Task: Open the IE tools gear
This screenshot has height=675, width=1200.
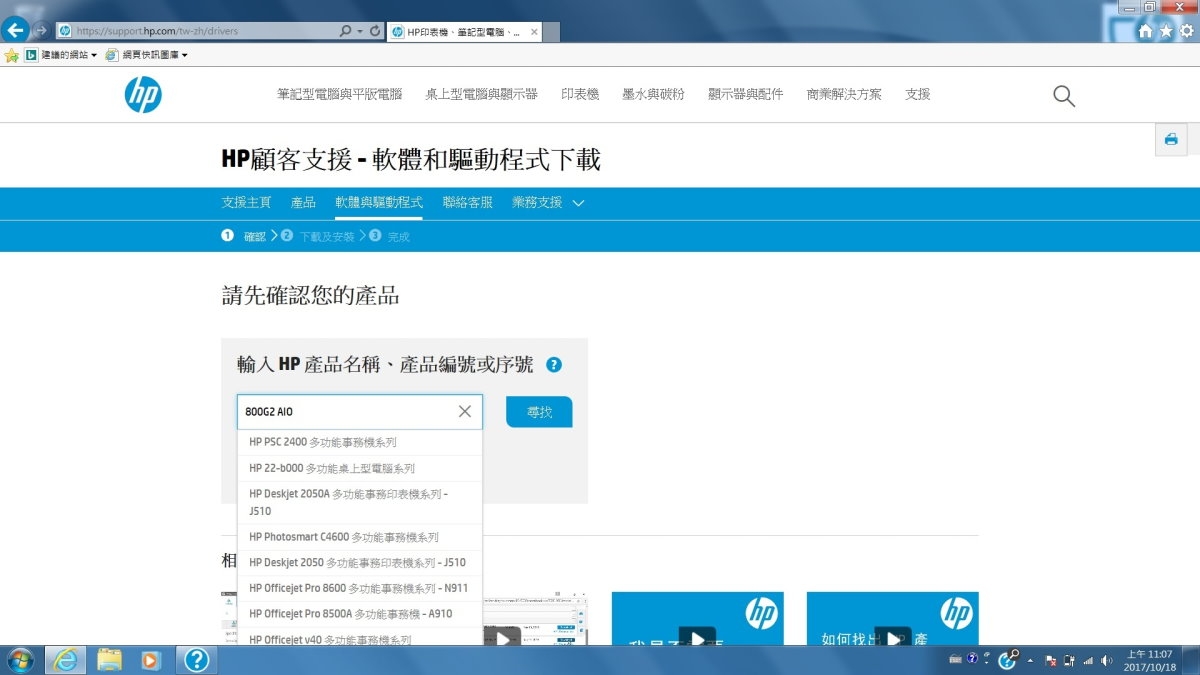Action: coord(1185,31)
